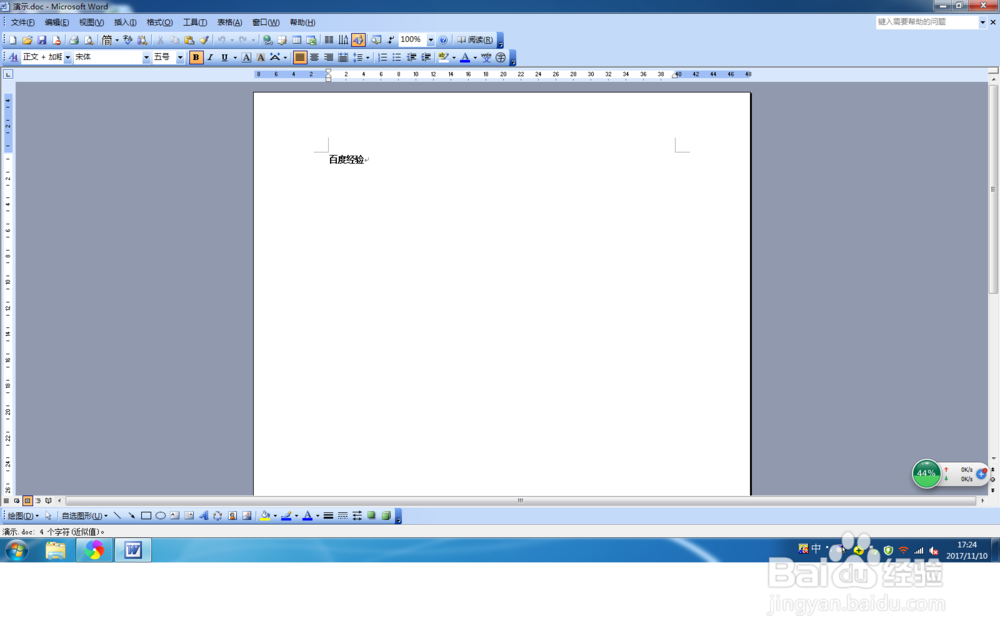
Task: Click the 百度经验 text in document
Action: [x=346, y=160]
